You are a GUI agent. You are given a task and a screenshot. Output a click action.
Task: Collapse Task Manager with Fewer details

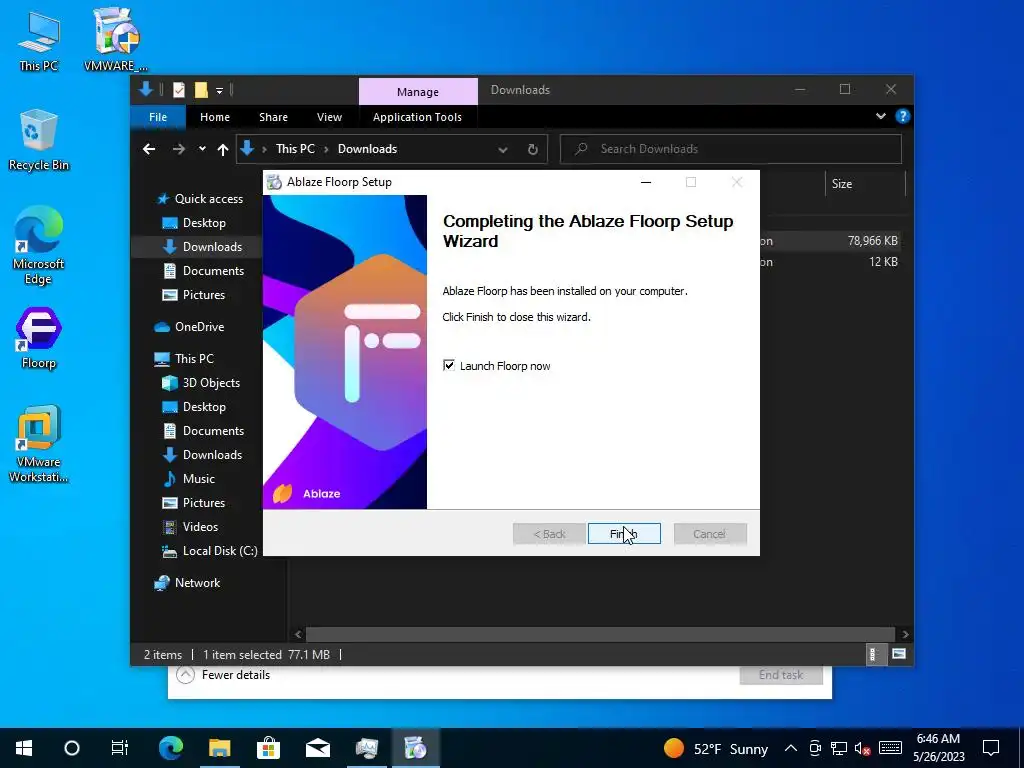point(223,675)
